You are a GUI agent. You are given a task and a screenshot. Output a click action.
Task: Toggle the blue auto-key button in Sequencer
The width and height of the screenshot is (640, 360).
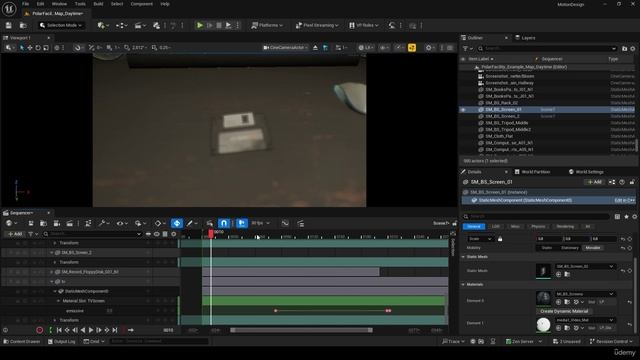pos(177,223)
